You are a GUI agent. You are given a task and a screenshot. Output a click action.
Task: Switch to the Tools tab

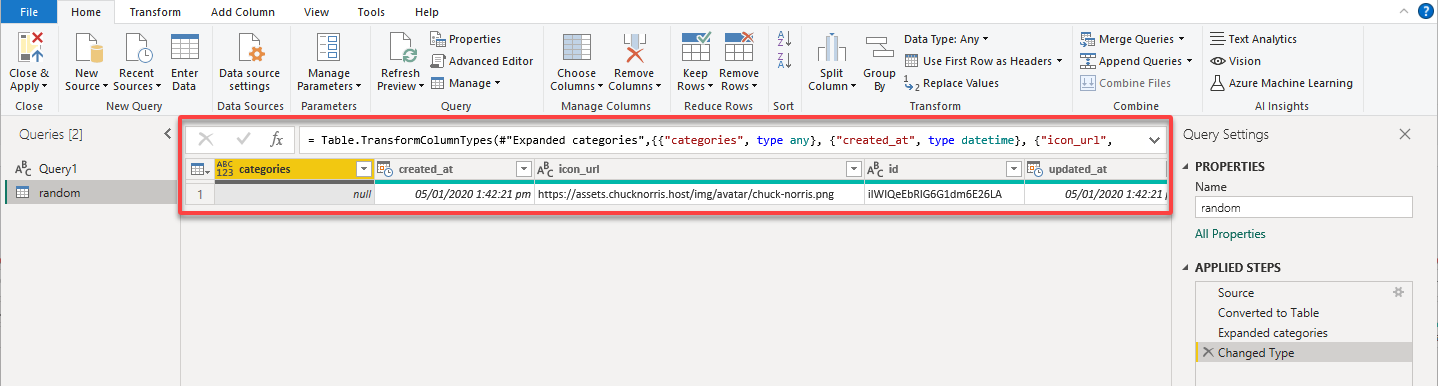pyautogui.click(x=371, y=12)
